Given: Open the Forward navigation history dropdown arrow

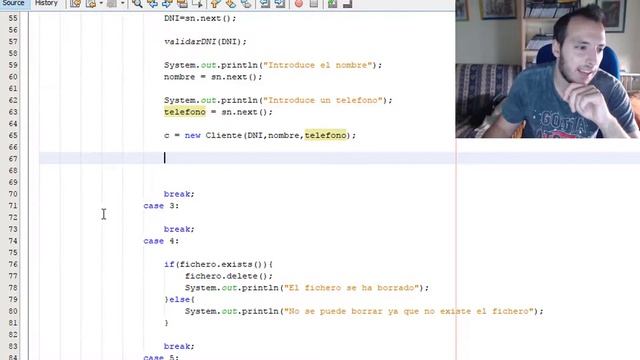Looking at the screenshot, I should tap(122, 4).
